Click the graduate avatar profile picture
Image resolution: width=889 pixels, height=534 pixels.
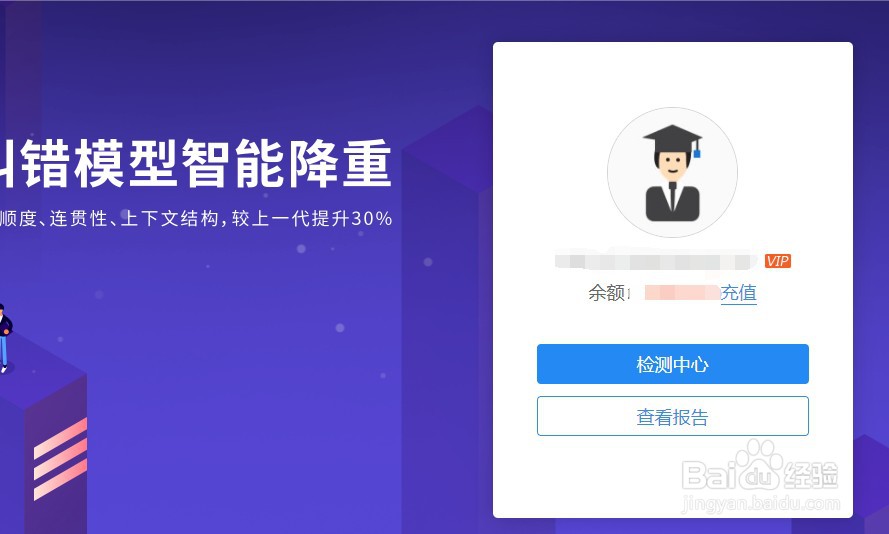click(672, 172)
